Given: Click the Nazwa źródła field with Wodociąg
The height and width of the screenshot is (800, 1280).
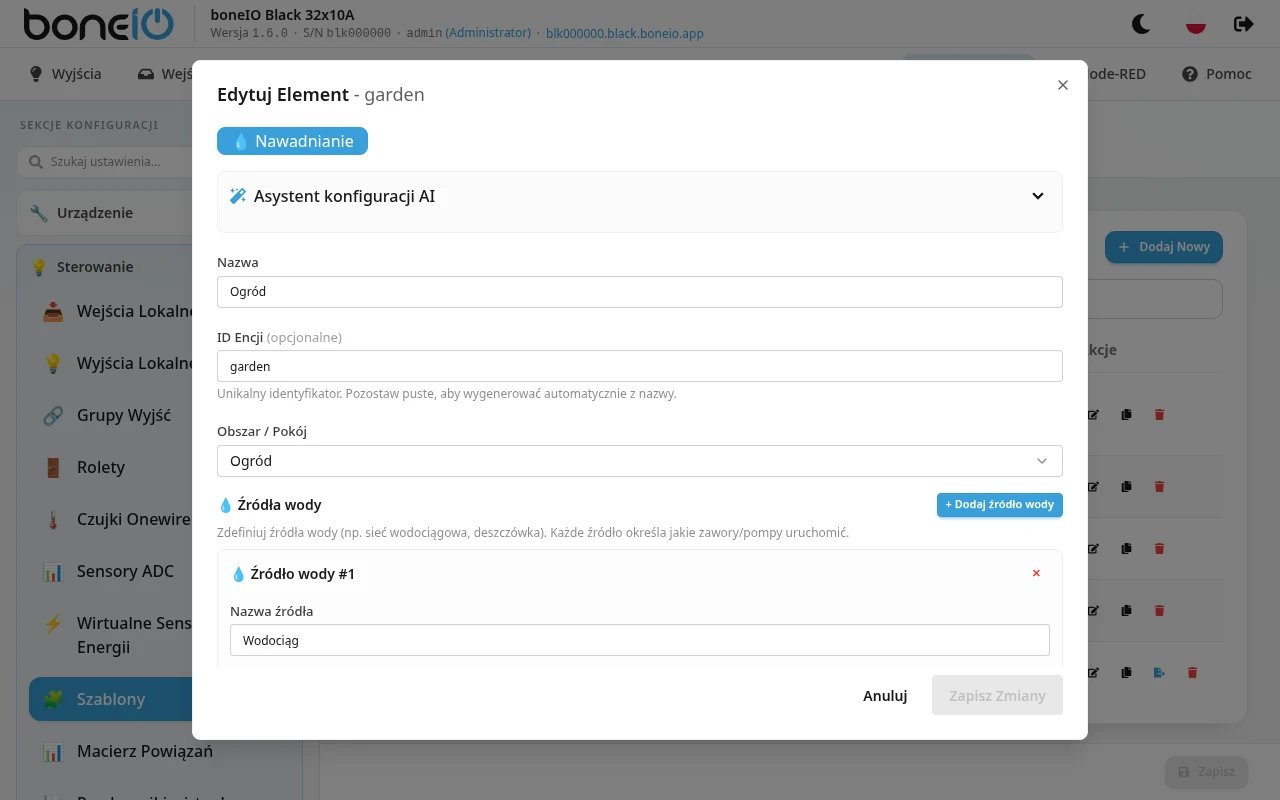Looking at the screenshot, I should pyautogui.click(x=640, y=640).
